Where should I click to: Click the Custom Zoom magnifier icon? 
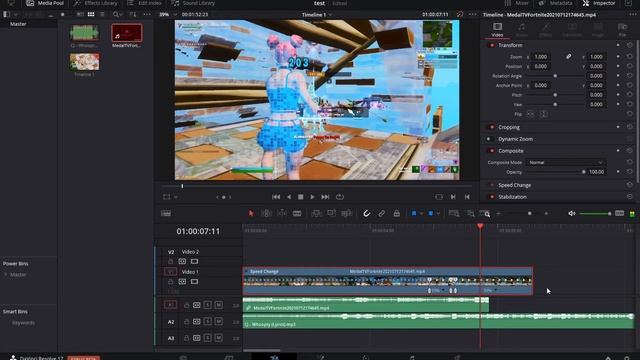(485, 213)
